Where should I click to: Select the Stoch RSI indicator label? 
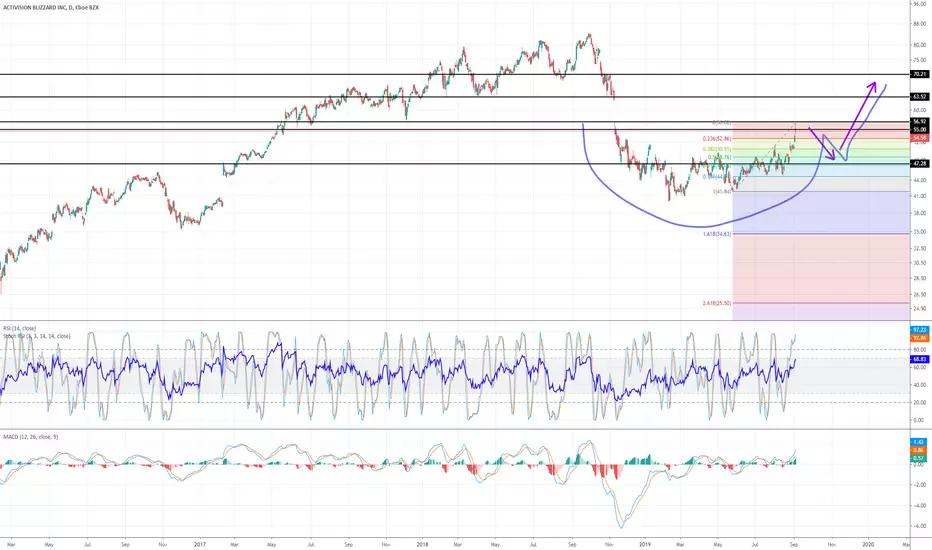tap(36, 336)
